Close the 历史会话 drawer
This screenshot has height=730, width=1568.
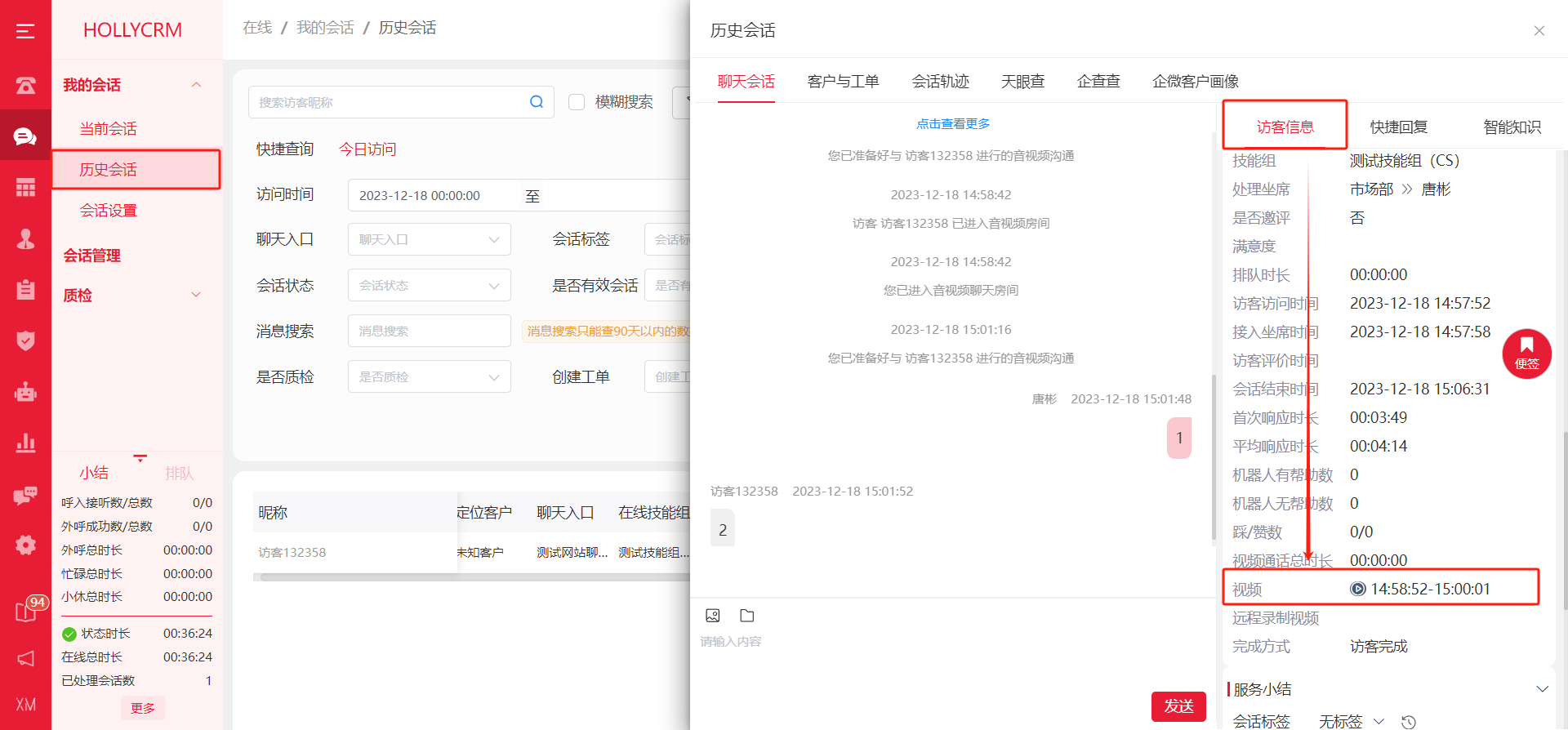point(1539,31)
